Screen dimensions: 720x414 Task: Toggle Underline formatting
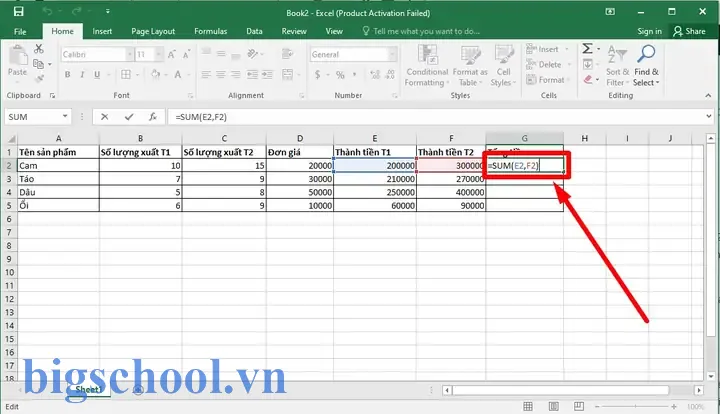pyautogui.click(x=97, y=74)
